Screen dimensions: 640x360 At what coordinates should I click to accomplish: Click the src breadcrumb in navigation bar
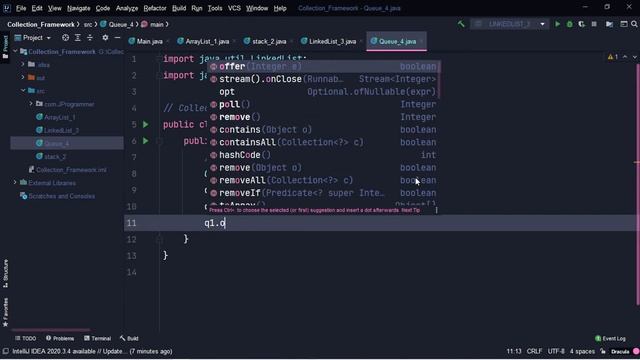click(88, 24)
